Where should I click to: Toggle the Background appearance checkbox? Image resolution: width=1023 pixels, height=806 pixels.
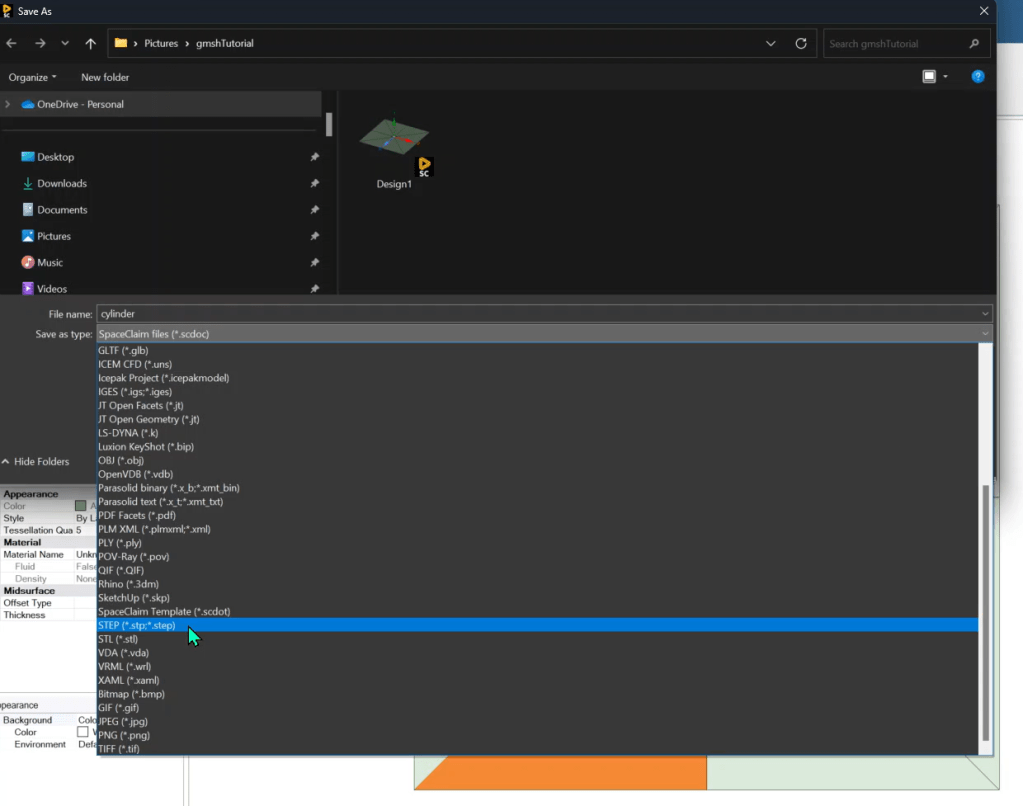click(x=83, y=732)
